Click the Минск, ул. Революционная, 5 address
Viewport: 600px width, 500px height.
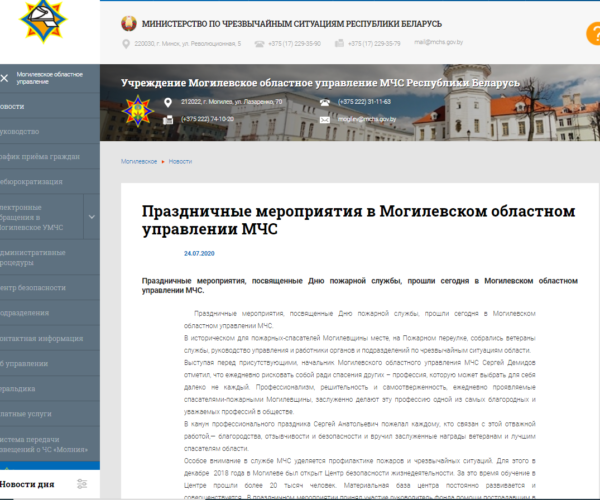[x=188, y=44]
